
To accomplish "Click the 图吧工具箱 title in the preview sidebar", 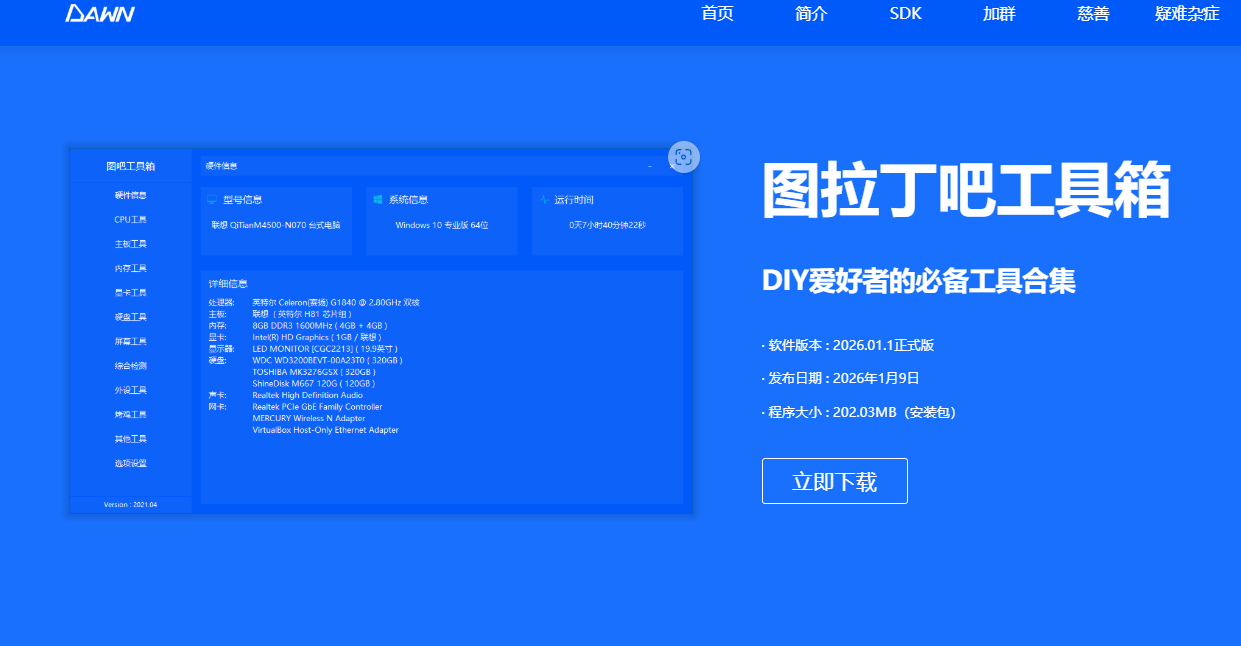I will tap(131, 166).
